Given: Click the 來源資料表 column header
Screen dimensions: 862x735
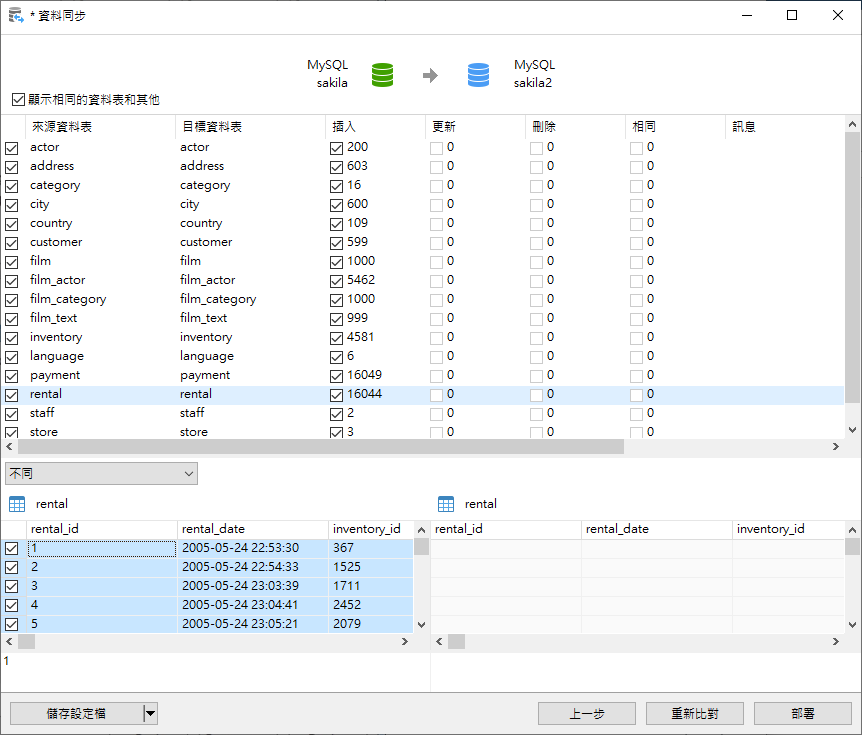Looking at the screenshot, I should coord(62,127).
